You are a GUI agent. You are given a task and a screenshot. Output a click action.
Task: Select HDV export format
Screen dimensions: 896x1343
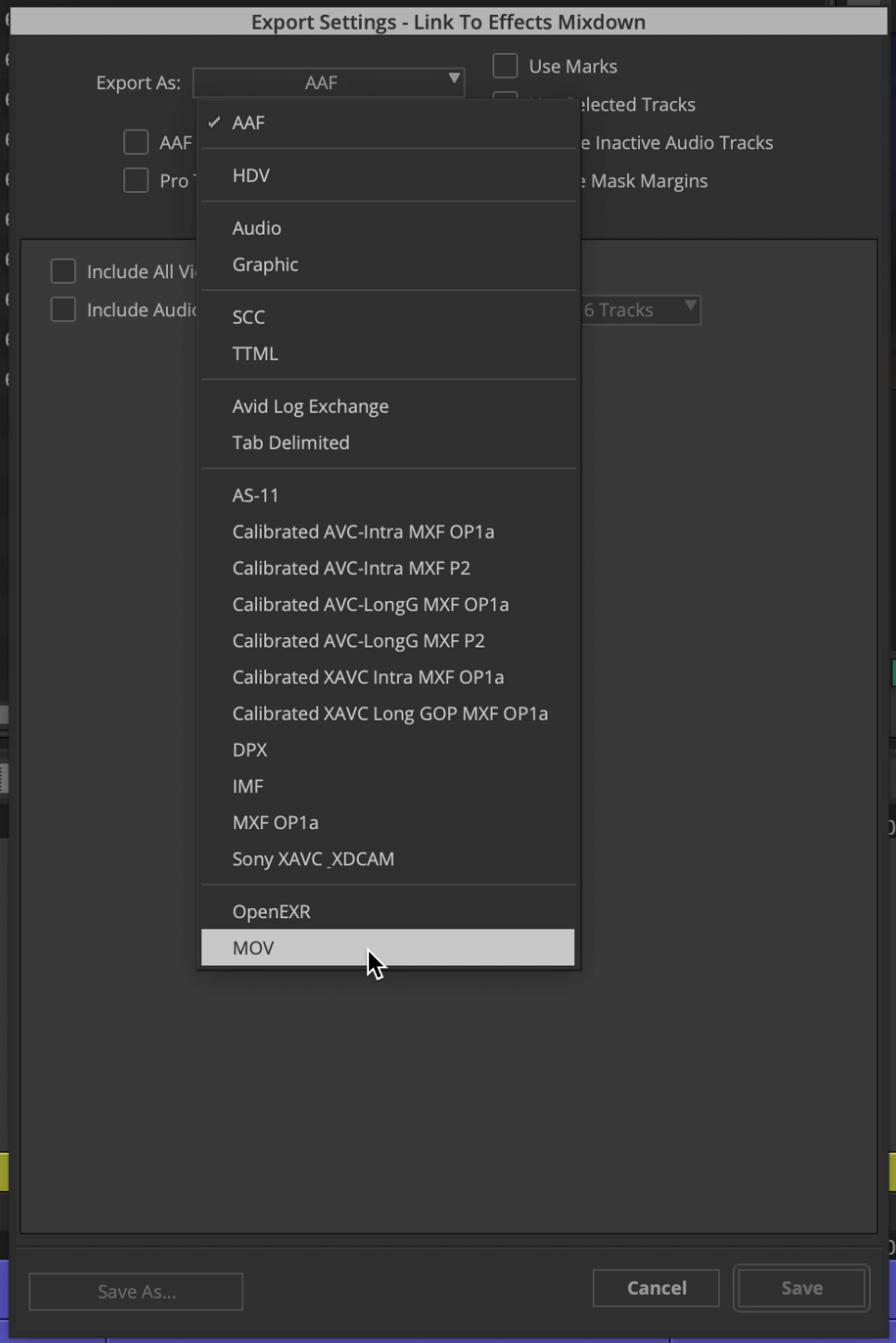(x=388, y=175)
